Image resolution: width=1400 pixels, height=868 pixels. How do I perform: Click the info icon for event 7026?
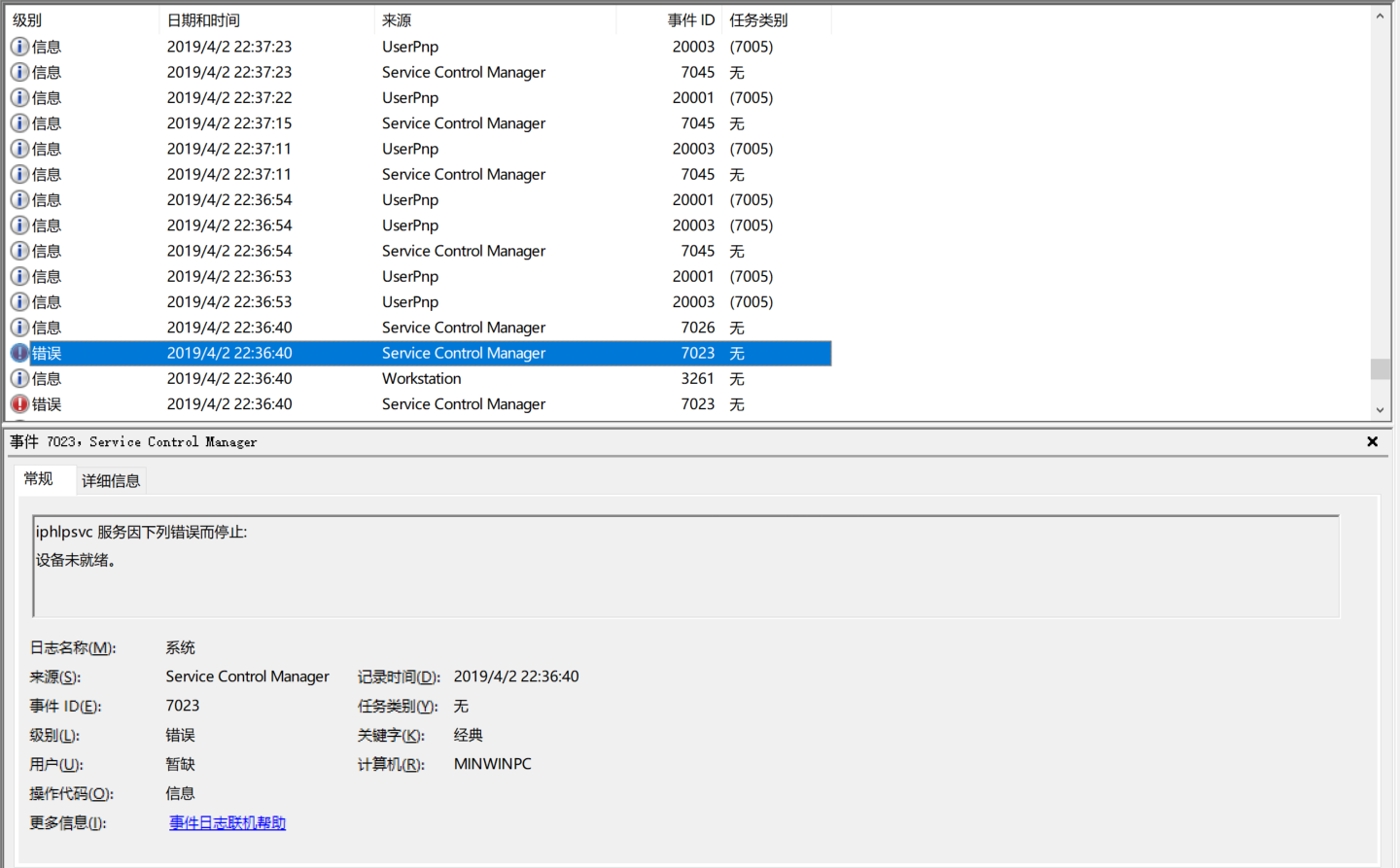click(x=19, y=328)
